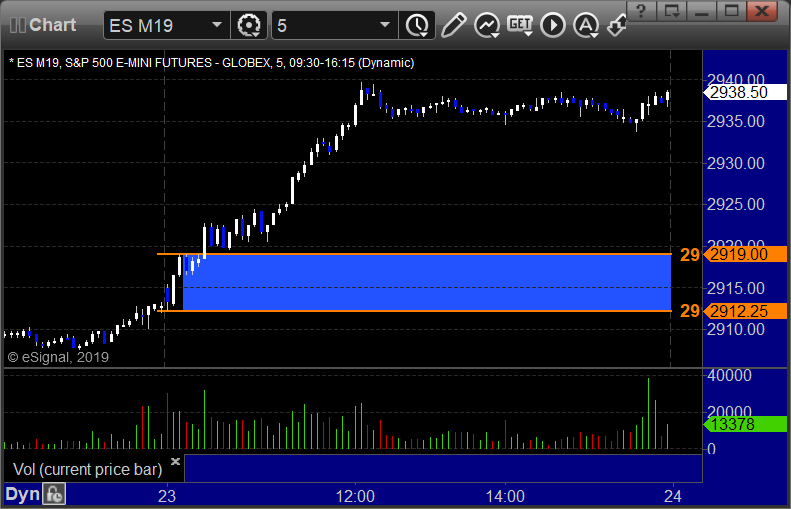The height and width of the screenshot is (509, 791).
Task: Click the 2925.00 price axis label
Action: [x=736, y=204]
